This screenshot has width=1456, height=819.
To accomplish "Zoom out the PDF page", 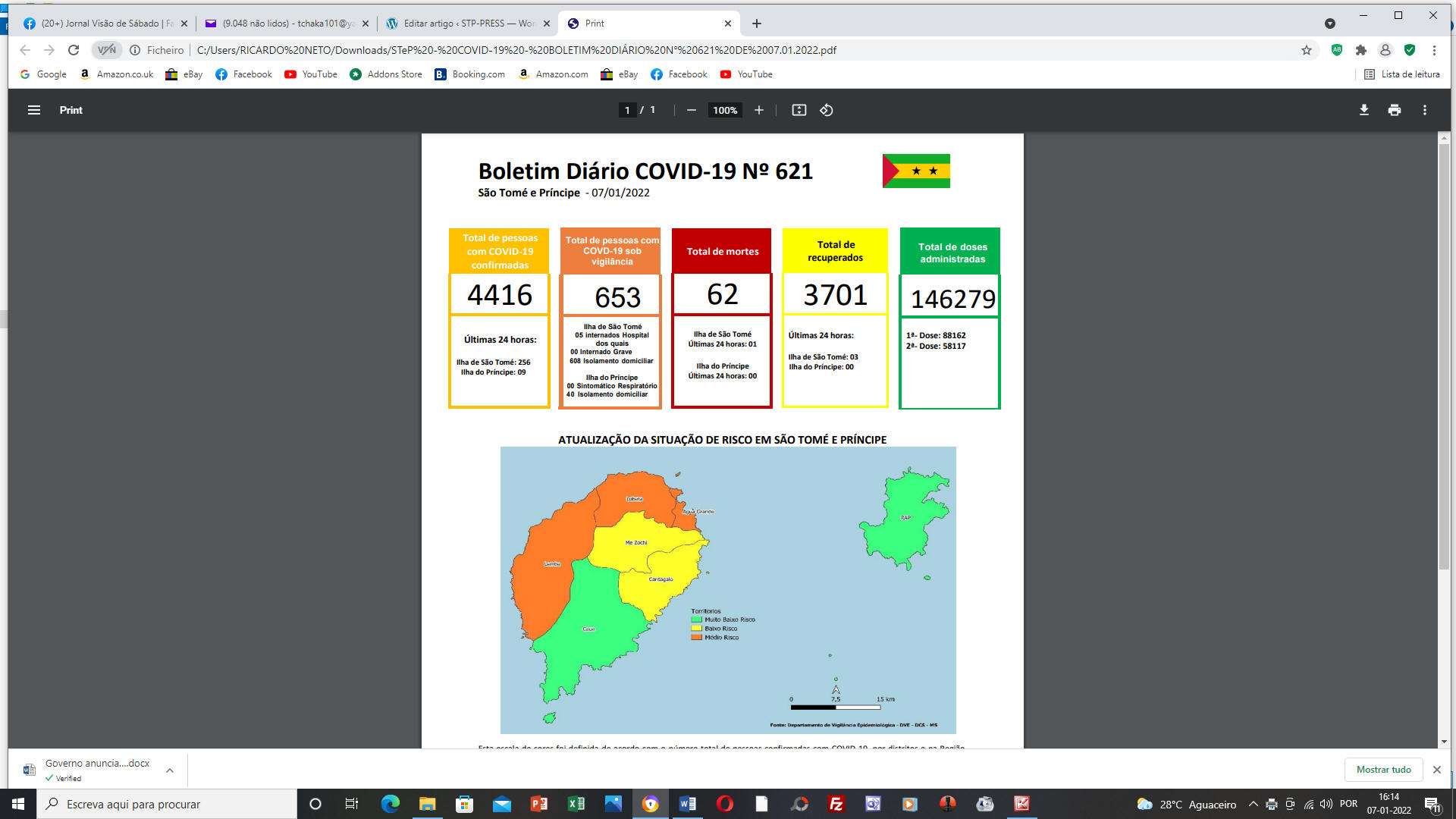I will 691,110.
